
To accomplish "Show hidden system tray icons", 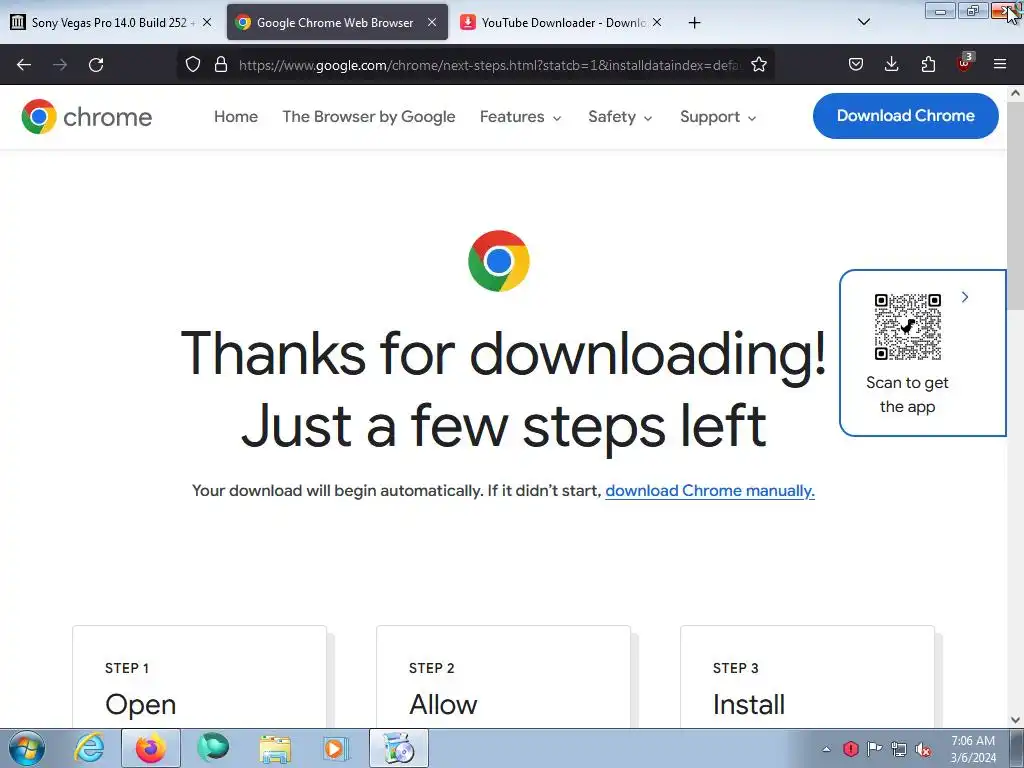I will click(826, 748).
